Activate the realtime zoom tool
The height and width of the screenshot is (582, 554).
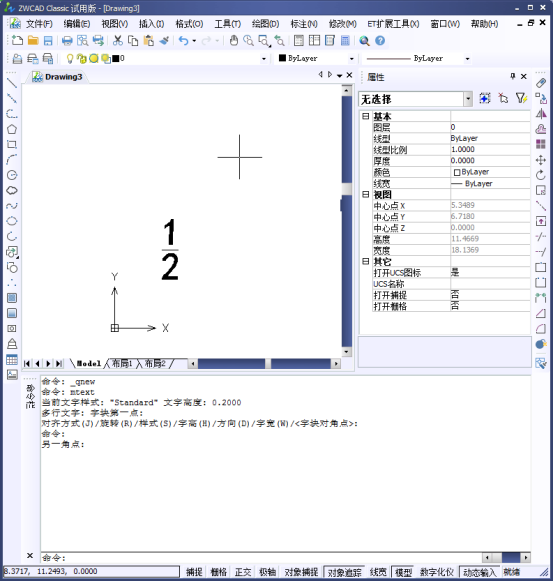pos(248,40)
